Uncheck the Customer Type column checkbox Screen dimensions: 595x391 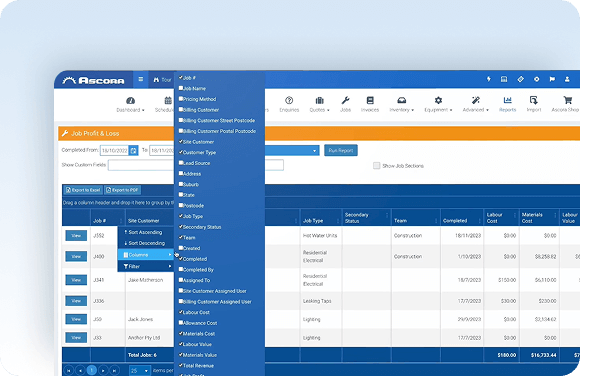pos(181,152)
